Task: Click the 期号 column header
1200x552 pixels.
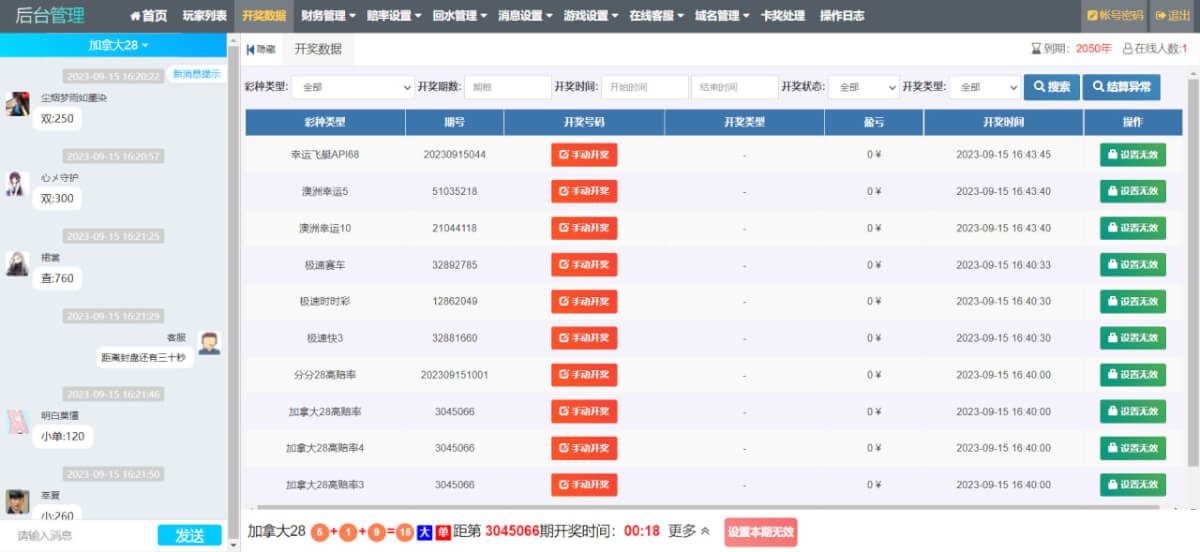Action: point(454,122)
